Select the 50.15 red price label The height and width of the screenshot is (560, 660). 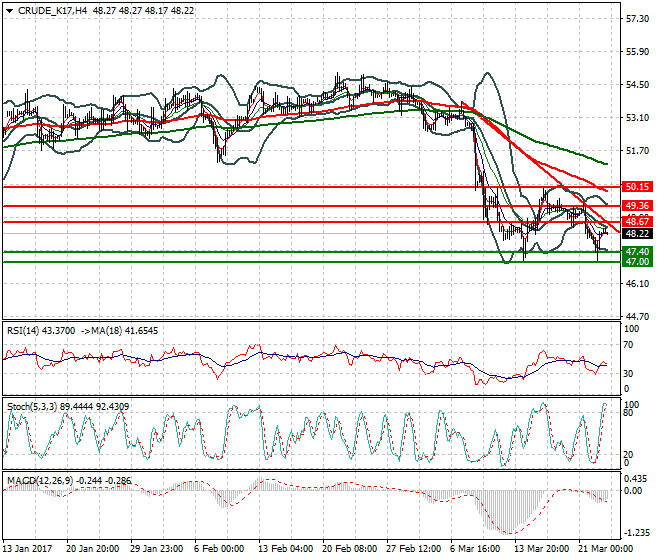coord(637,187)
